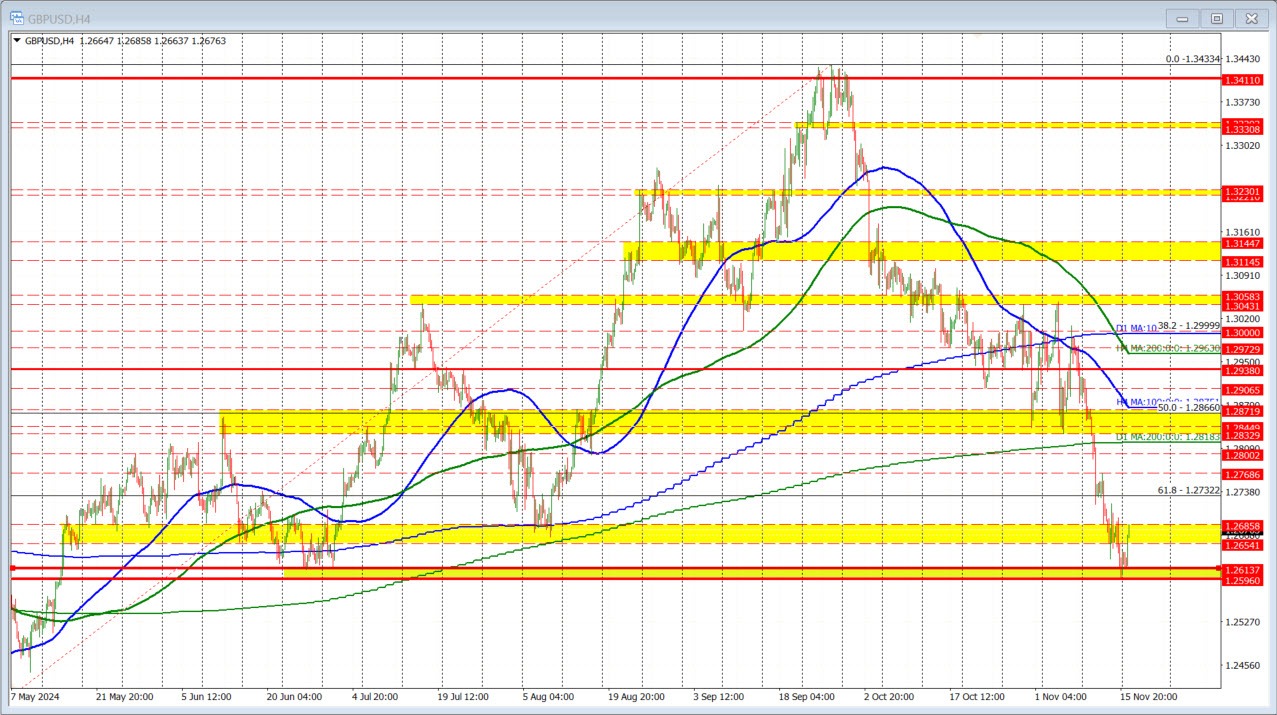Select the red 1.29065 price label
1277x715 pixels.
point(1244,389)
